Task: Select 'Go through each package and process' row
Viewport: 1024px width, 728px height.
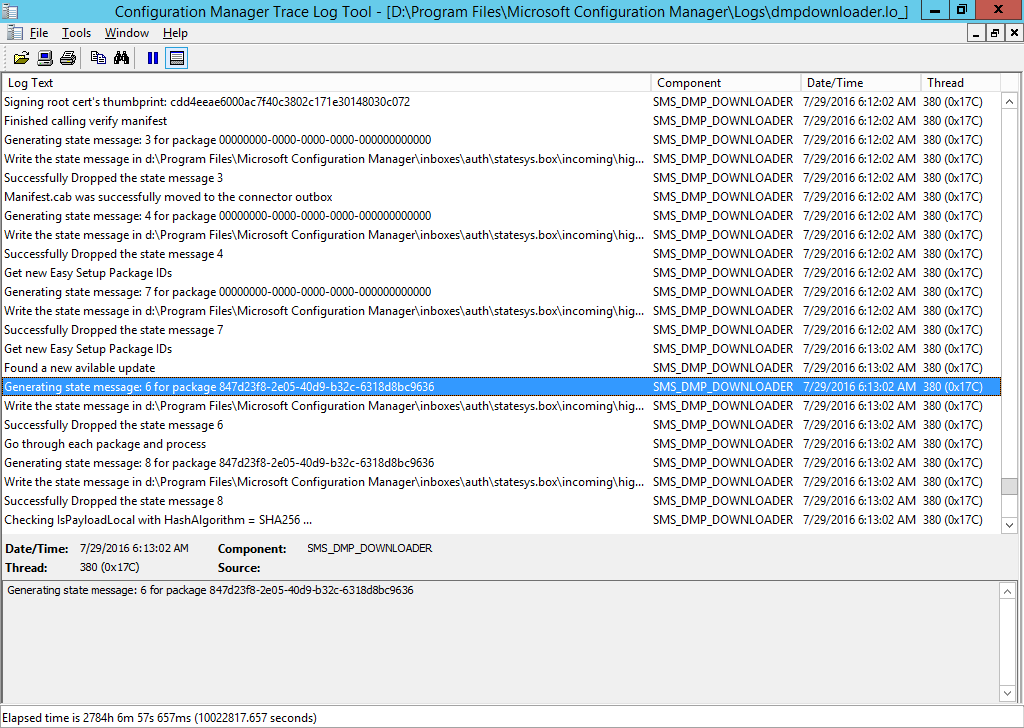Action: 501,443
